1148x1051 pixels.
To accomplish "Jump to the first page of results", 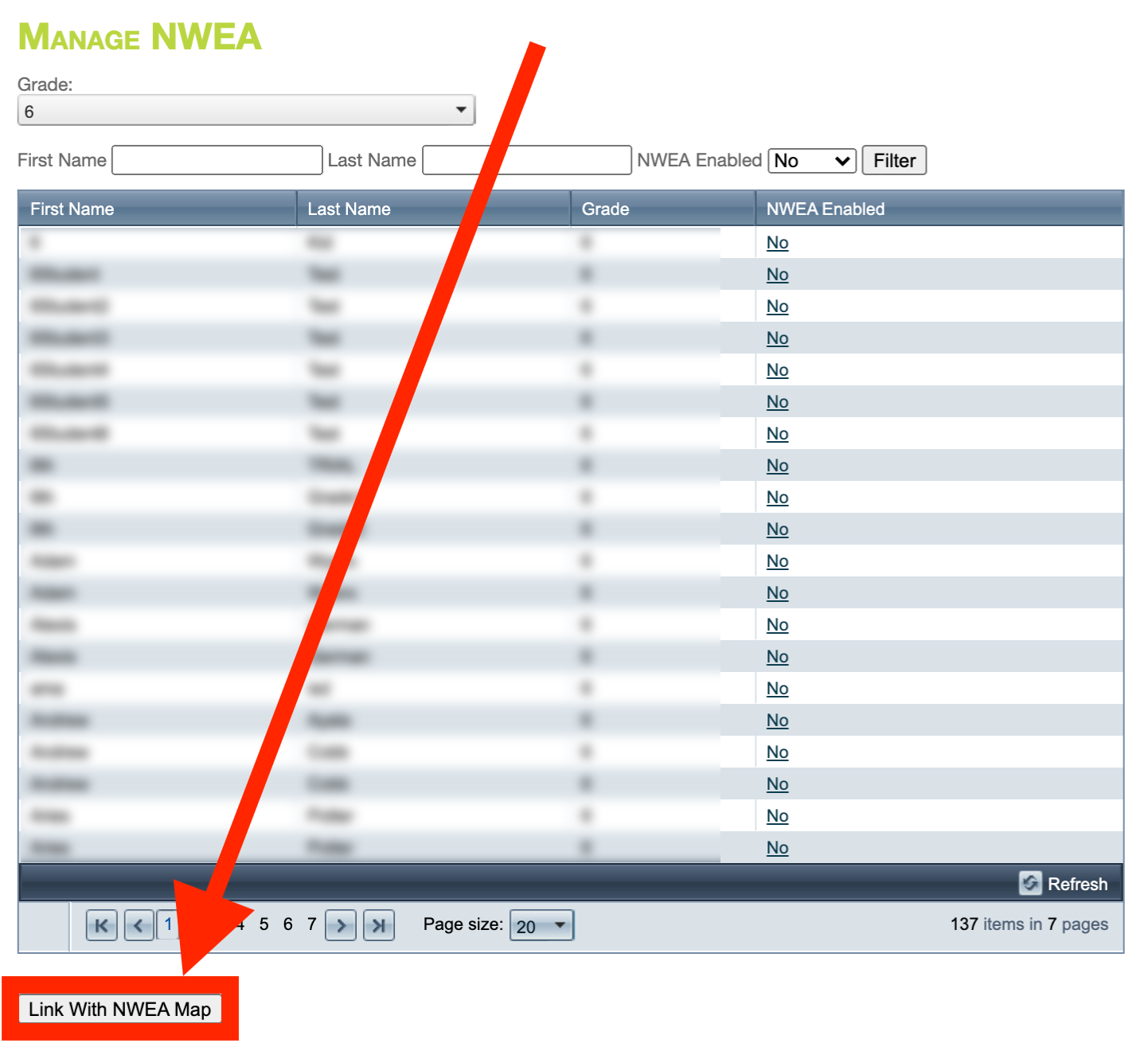I will [x=102, y=925].
